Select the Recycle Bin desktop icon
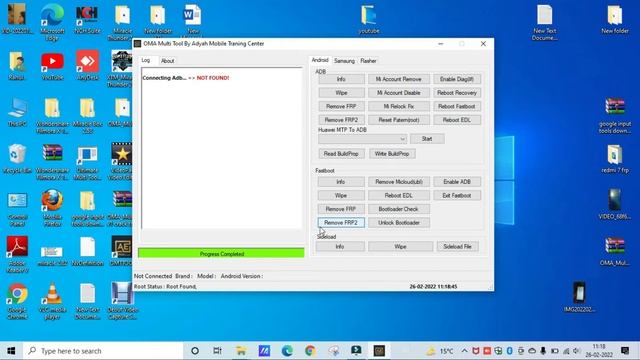 [17, 159]
